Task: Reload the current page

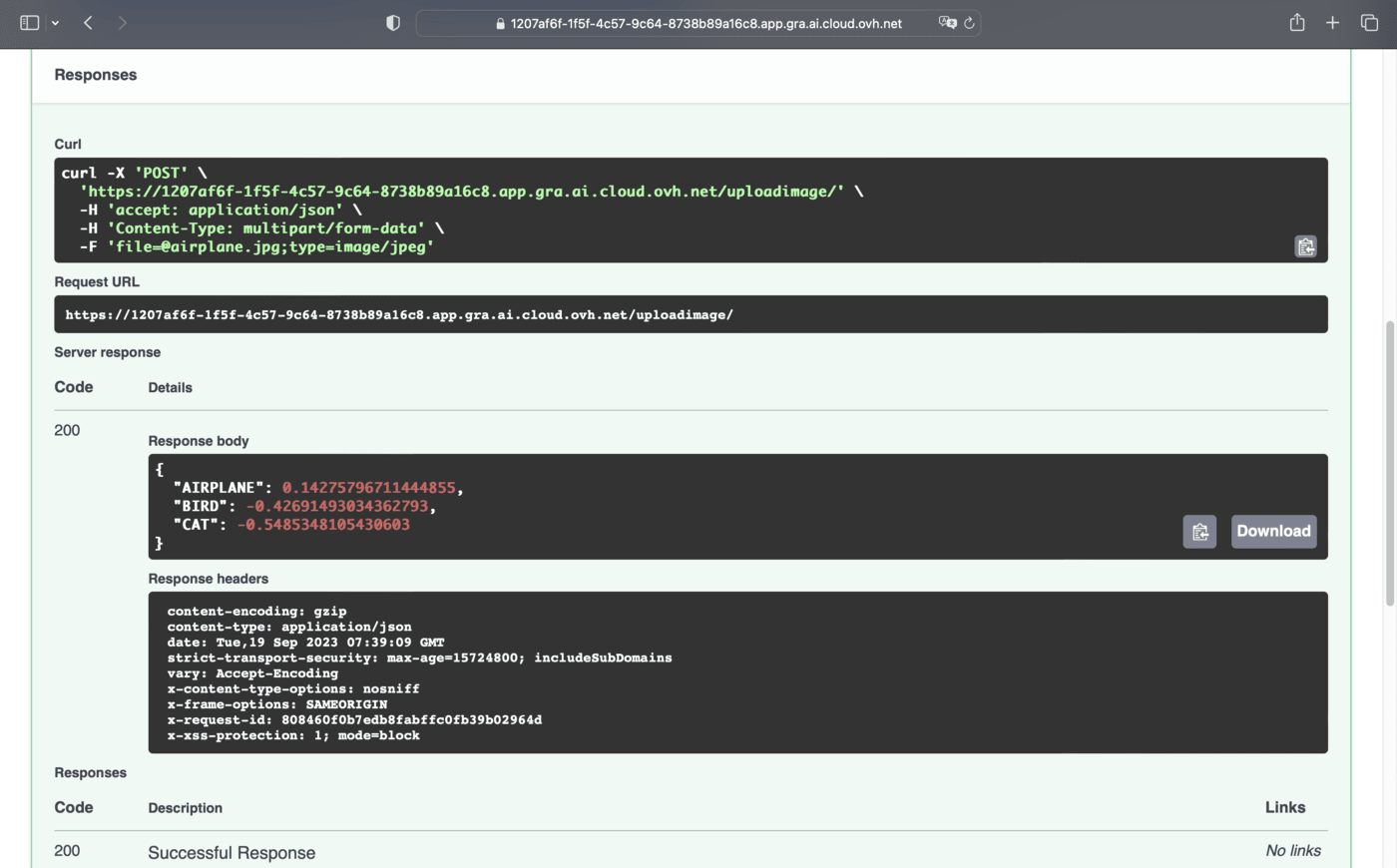Action: pos(969,23)
